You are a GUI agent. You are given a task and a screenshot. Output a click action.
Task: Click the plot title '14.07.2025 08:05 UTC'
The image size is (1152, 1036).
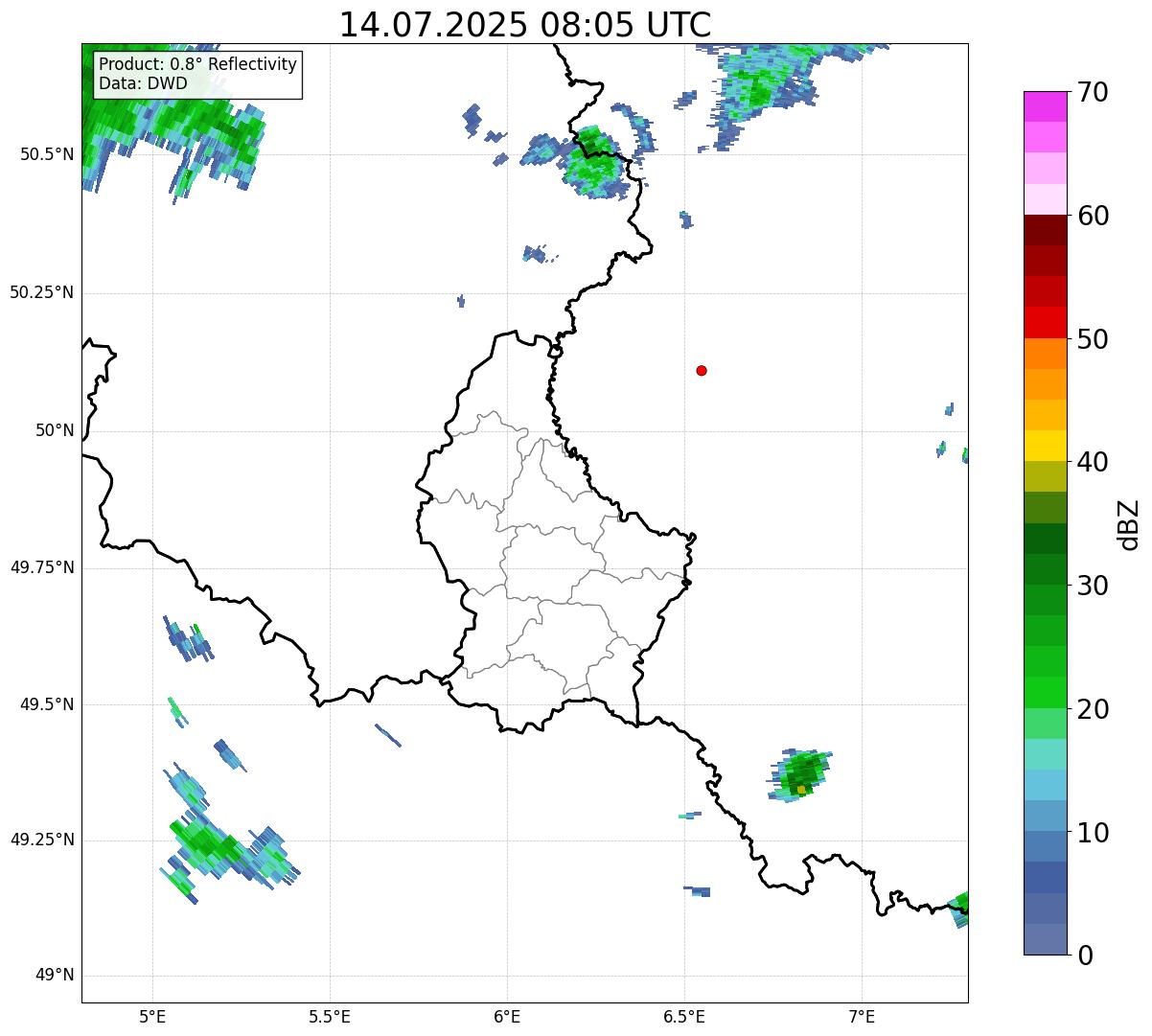click(525, 25)
